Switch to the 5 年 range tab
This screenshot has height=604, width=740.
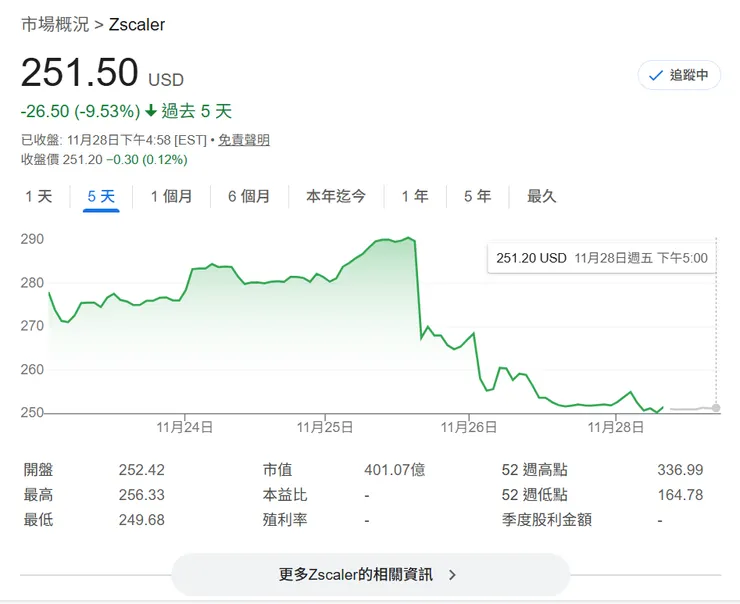pos(477,196)
